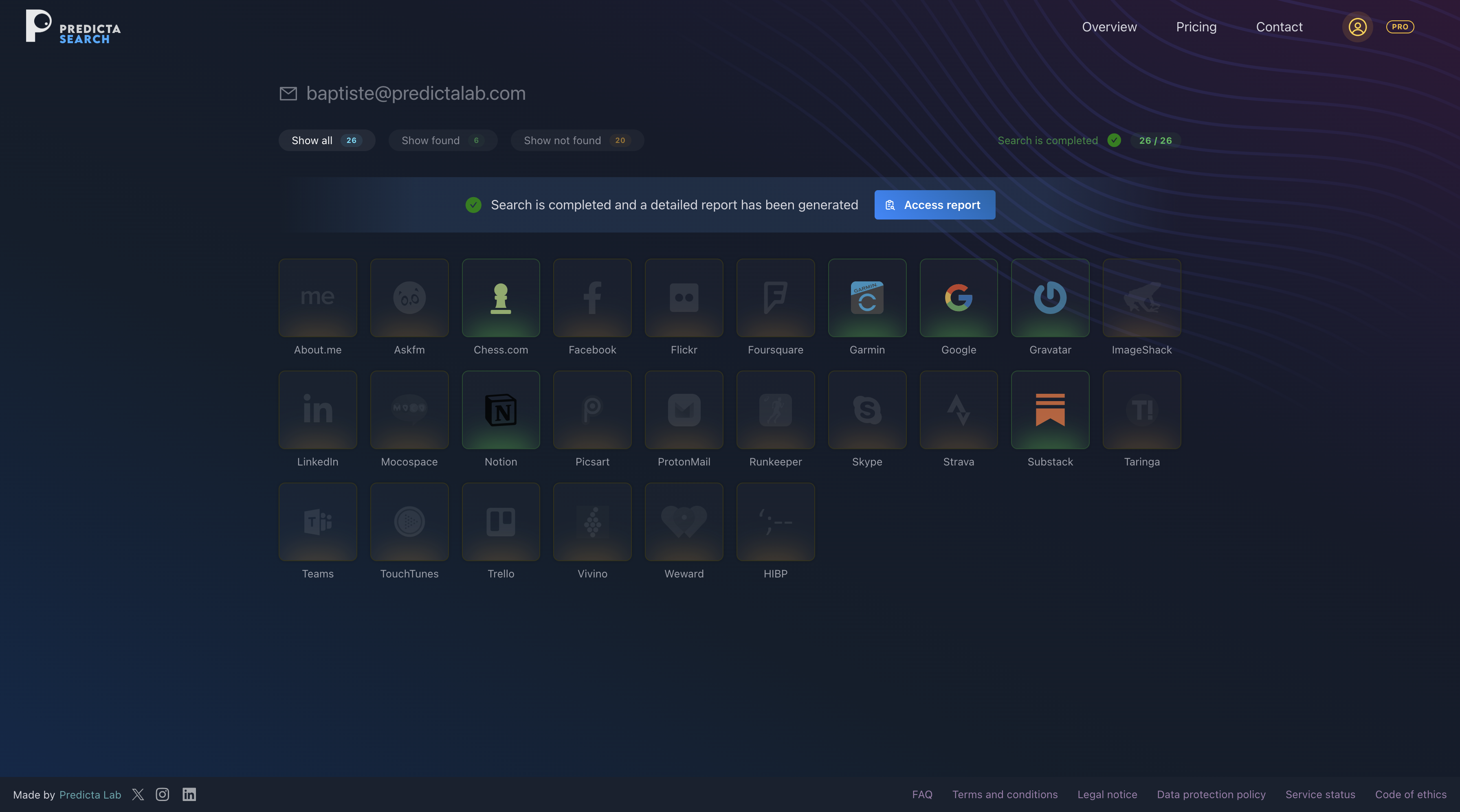Click the baptiste@predictalab.com email text
Screen dimensions: 1460x812
tap(416, 93)
